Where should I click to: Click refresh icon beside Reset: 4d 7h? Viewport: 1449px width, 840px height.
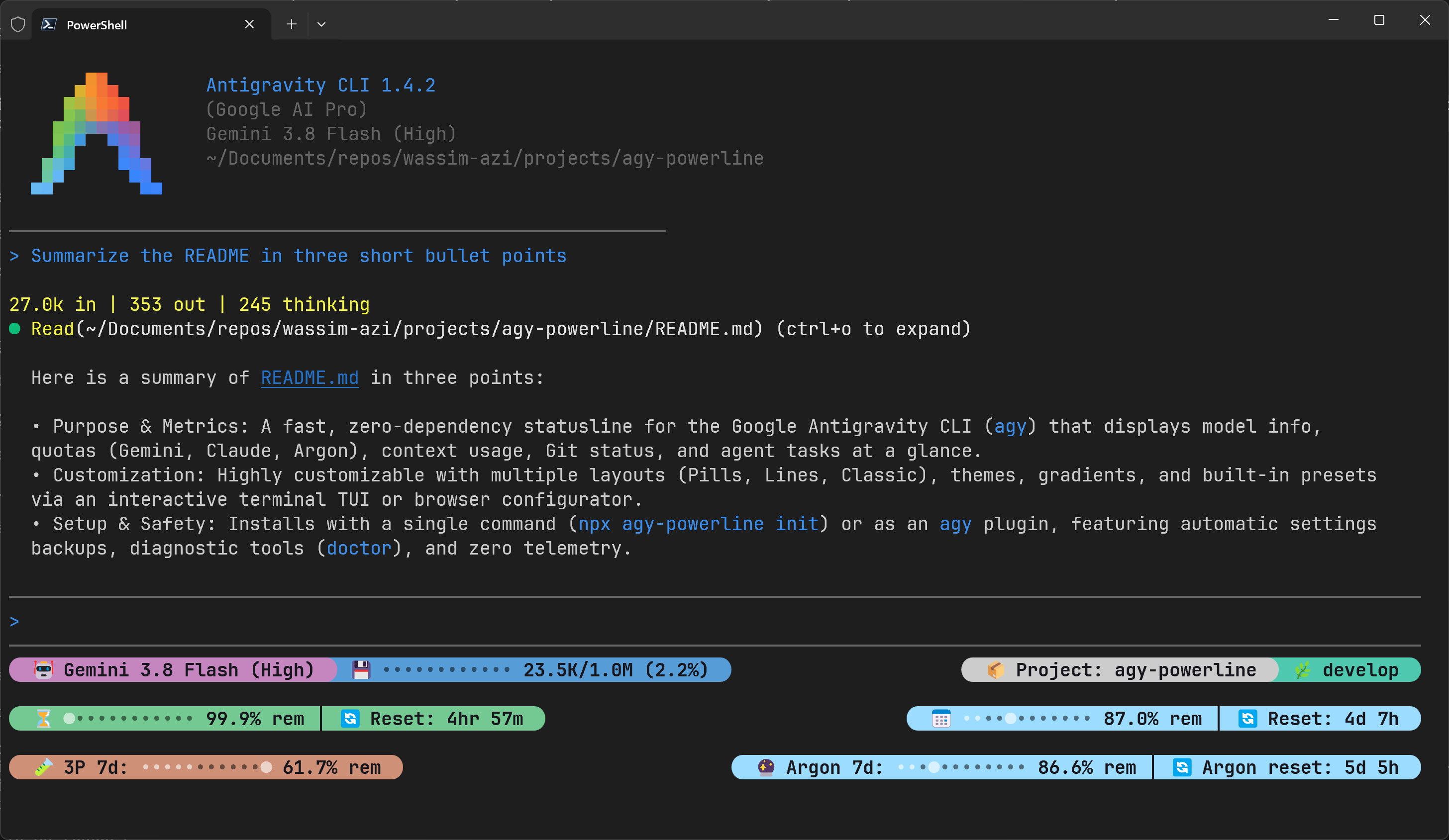pos(1248,719)
